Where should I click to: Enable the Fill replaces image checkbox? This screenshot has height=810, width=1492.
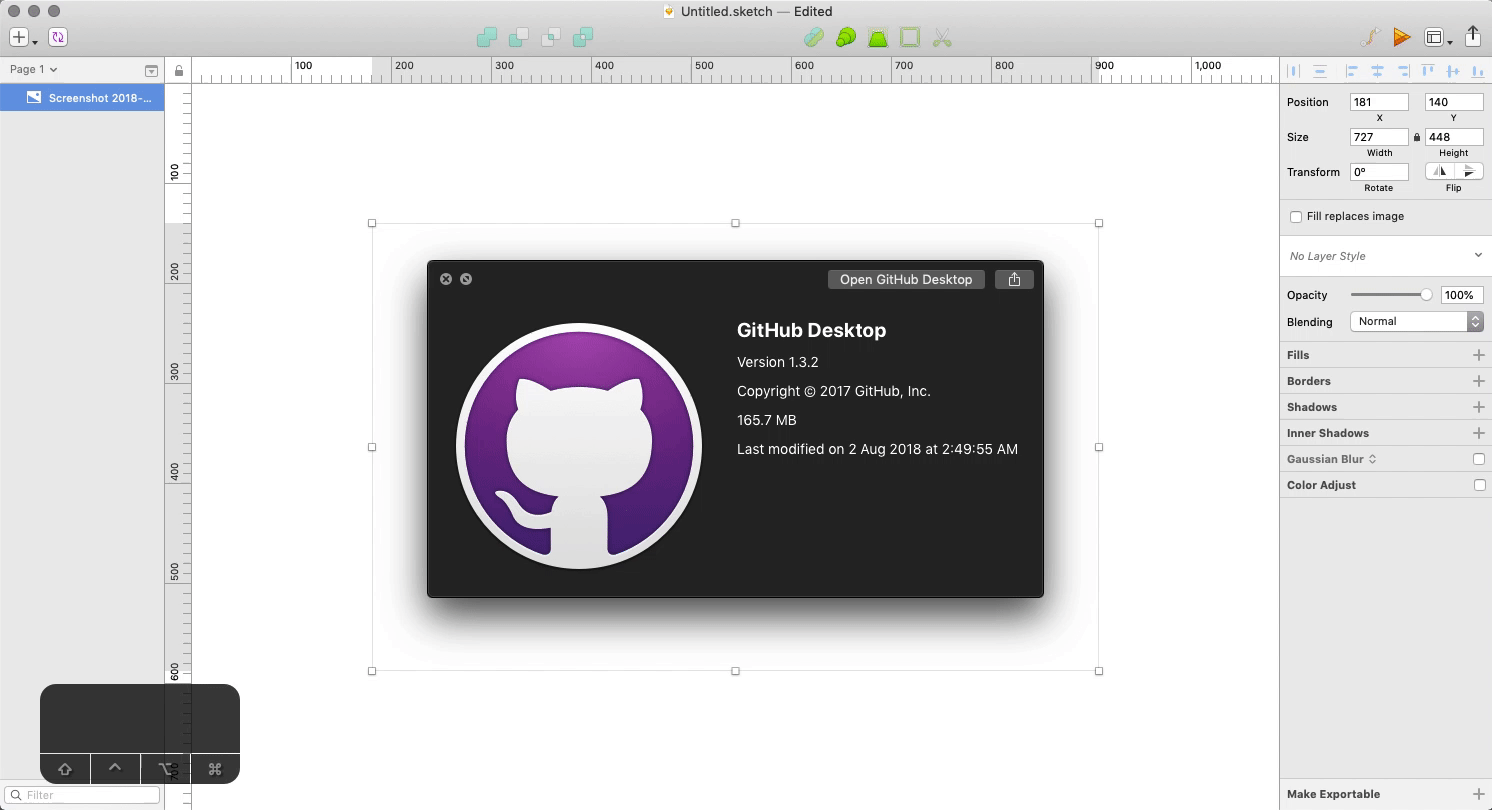pyautogui.click(x=1296, y=217)
